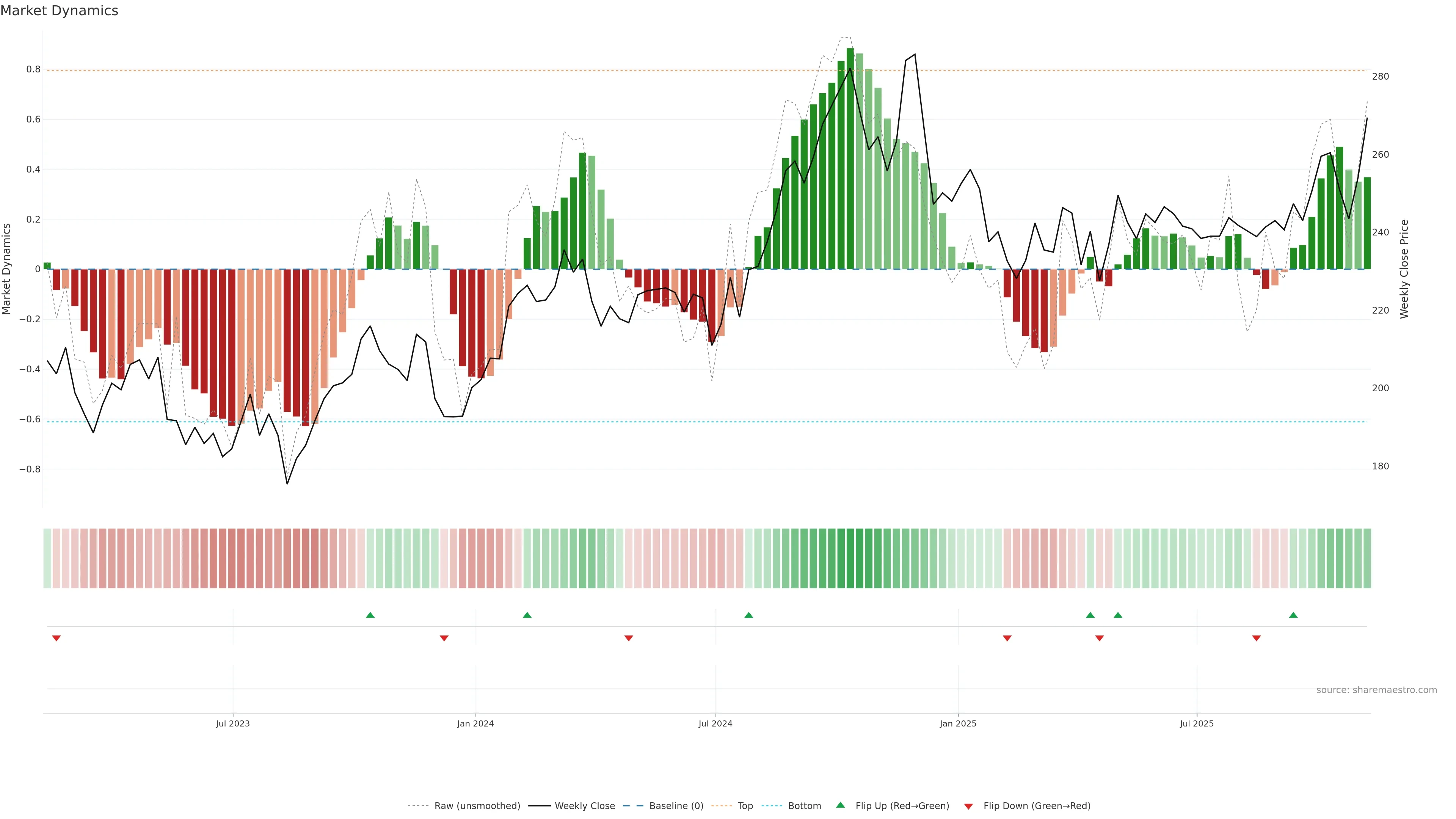Image resolution: width=1456 pixels, height=819 pixels.
Task: Click the leftmost cell of the heatmap strip
Action: 47,559
